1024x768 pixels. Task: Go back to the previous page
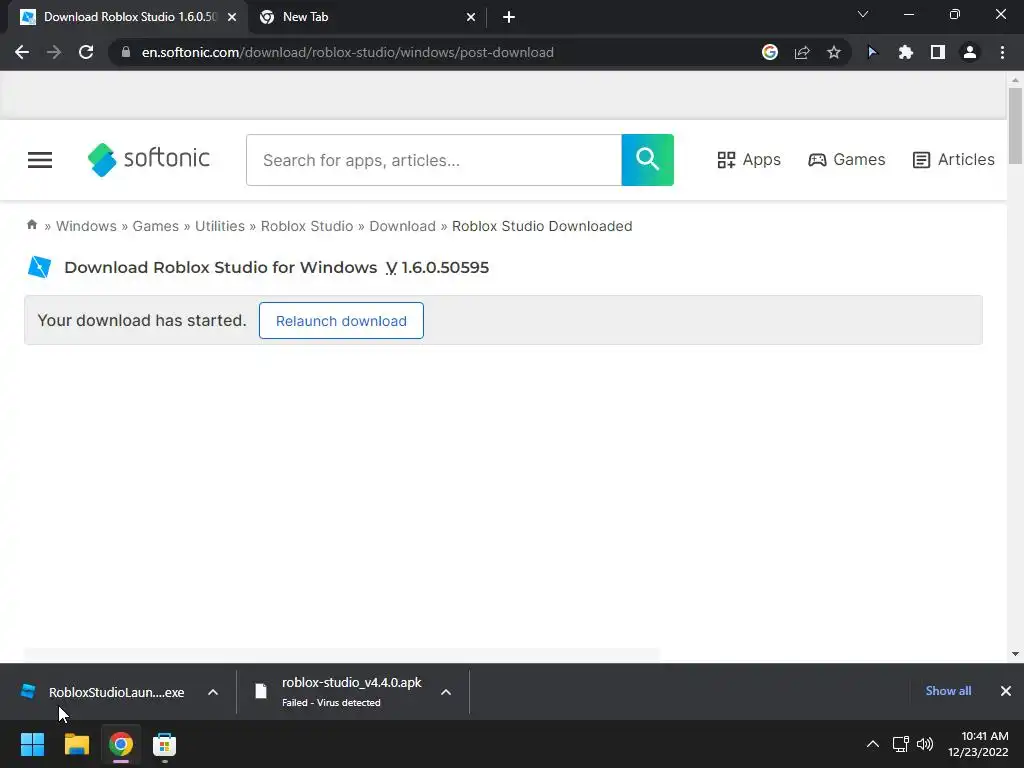[22, 52]
